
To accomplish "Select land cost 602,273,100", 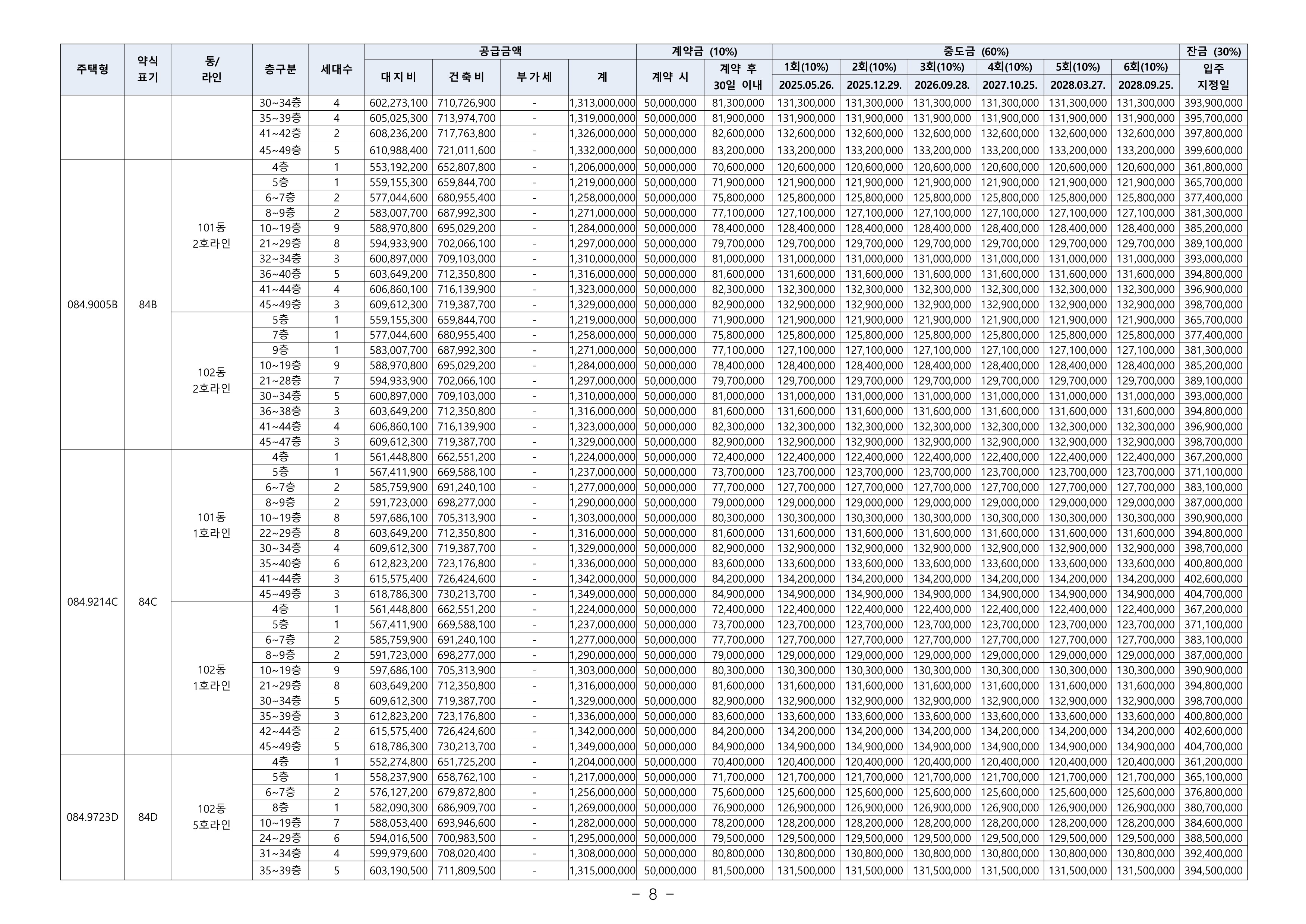I will click(399, 103).
